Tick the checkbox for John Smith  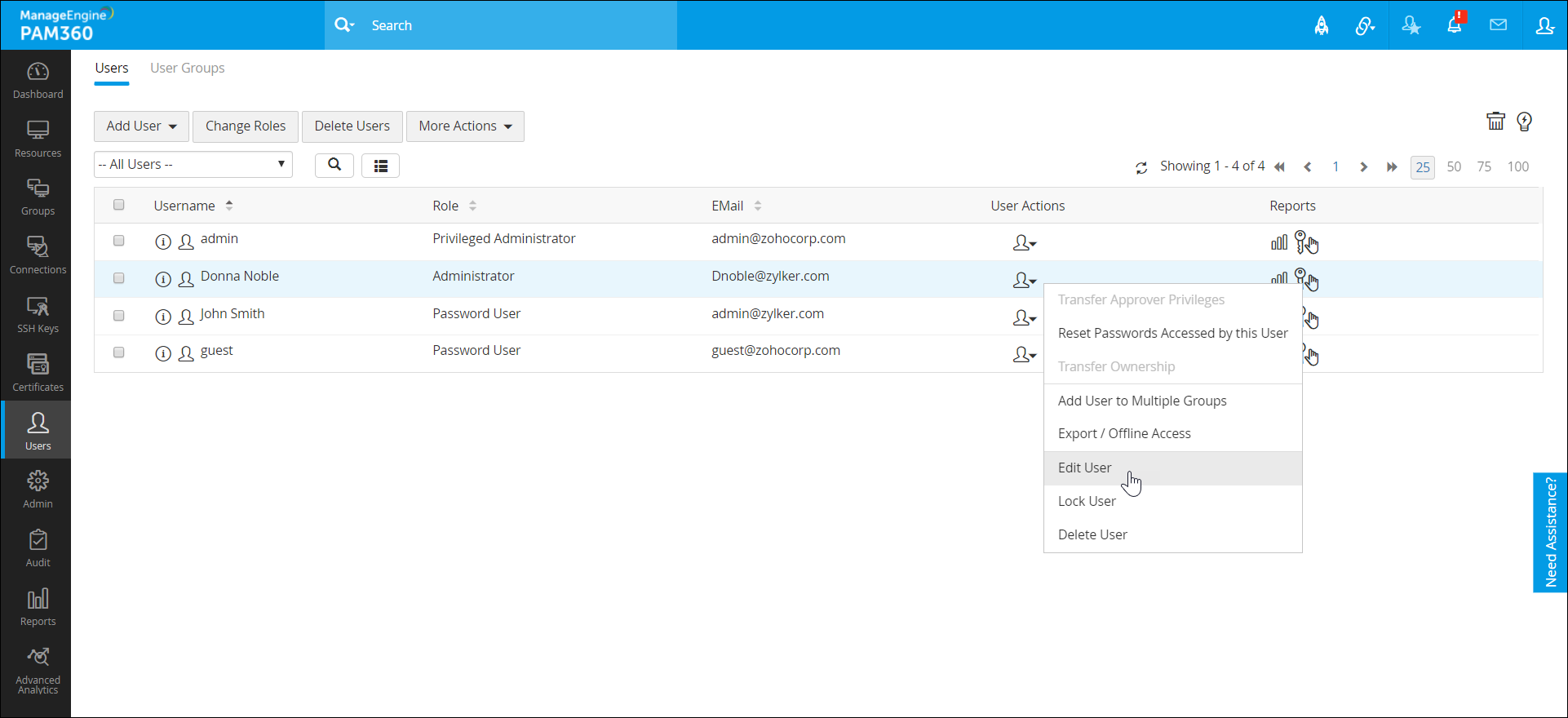[119, 315]
